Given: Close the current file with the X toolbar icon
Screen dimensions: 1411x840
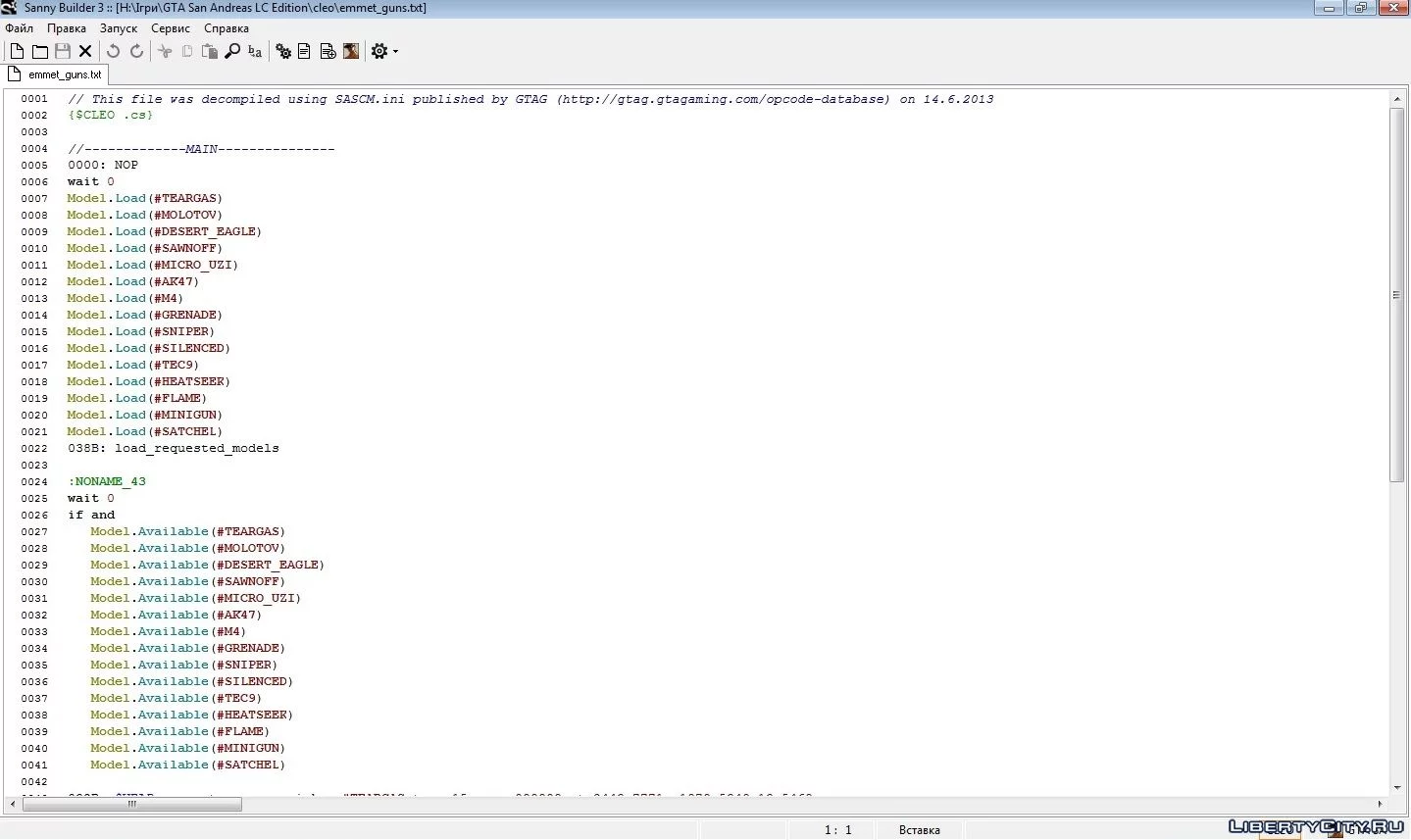Looking at the screenshot, I should point(85,51).
